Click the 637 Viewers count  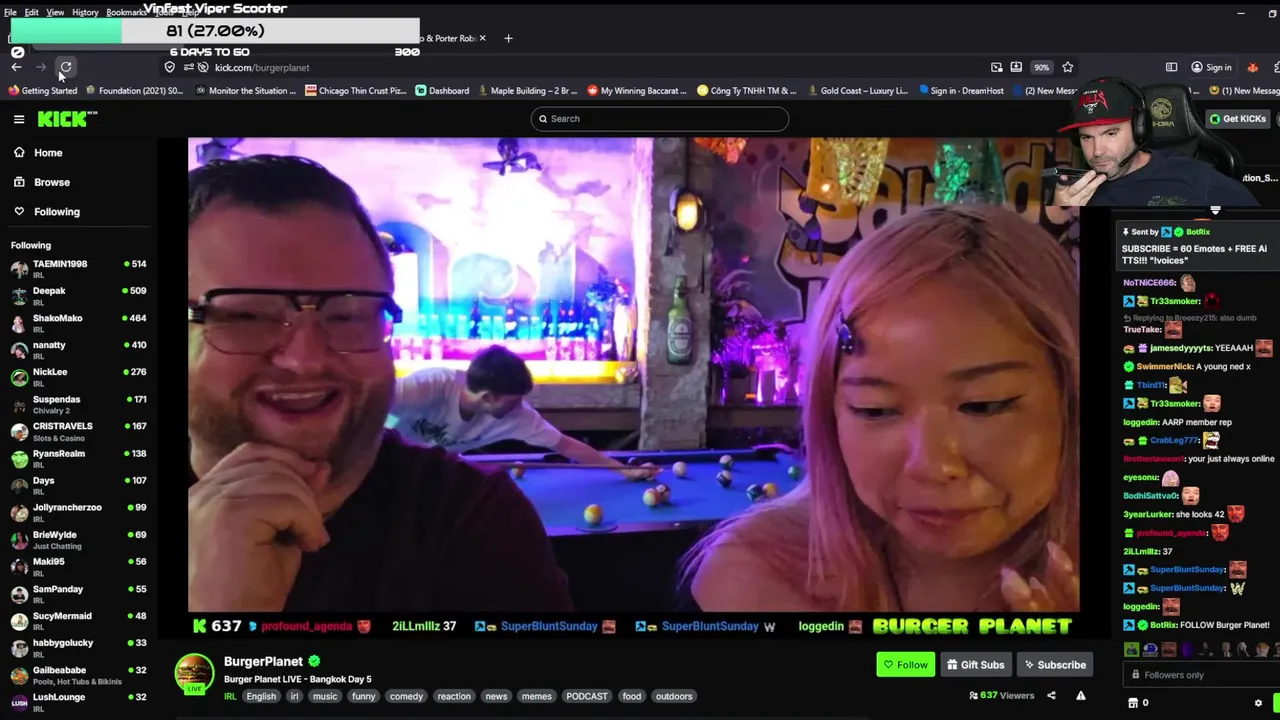[1001, 695]
